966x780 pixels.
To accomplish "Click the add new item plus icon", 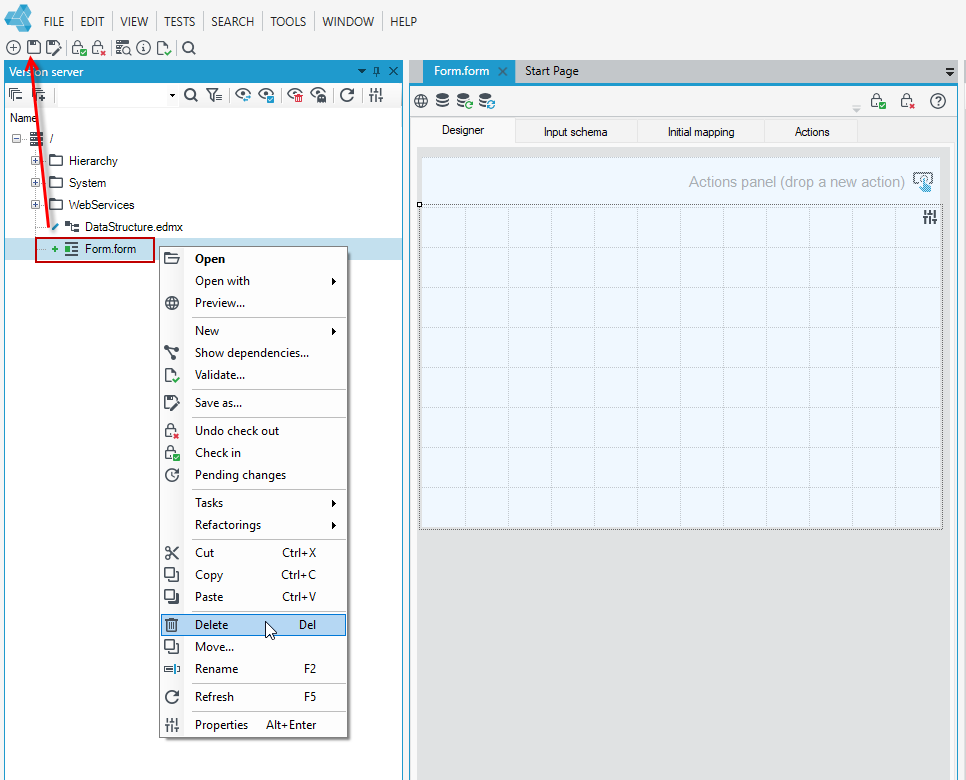I will [13, 47].
